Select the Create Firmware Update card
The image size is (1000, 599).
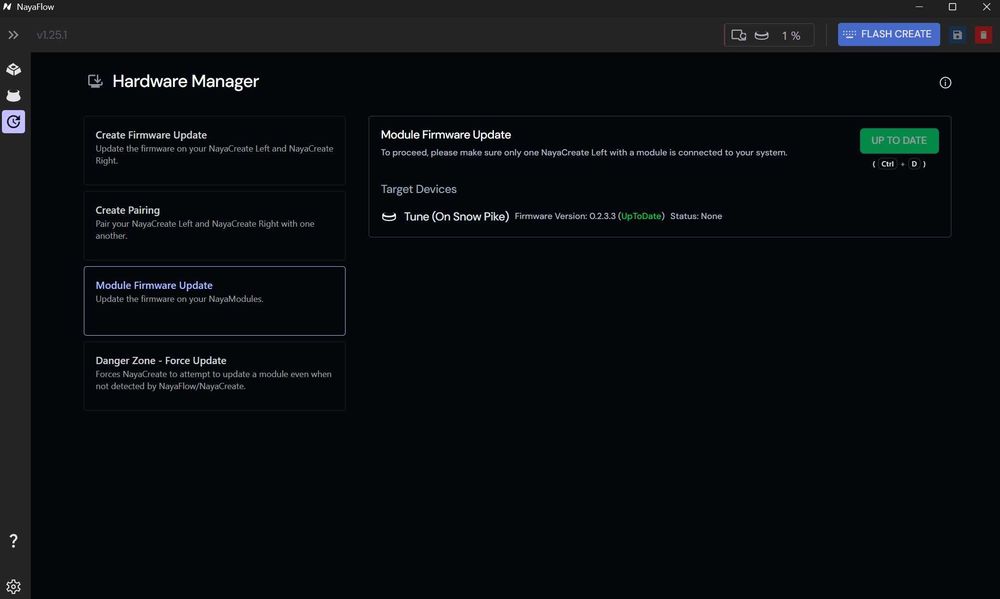click(x=214, y=151)
